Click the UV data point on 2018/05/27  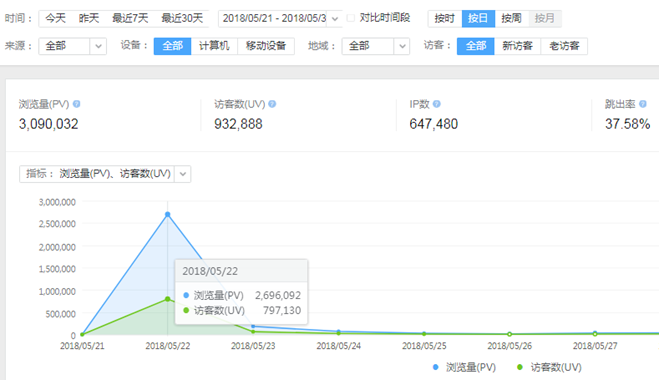click(x=595, y=334)
